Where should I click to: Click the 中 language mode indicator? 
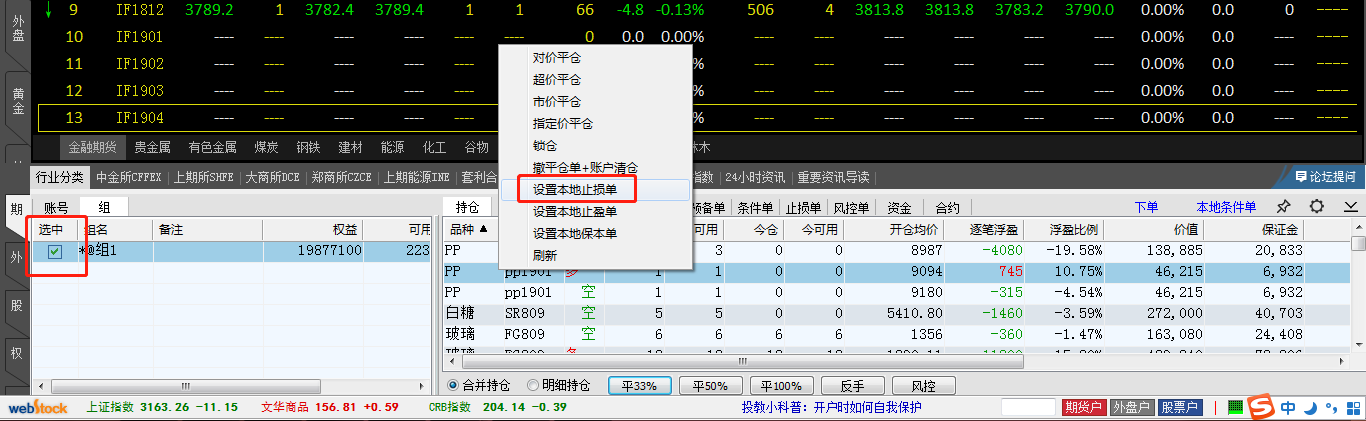tap(1288, 408)
